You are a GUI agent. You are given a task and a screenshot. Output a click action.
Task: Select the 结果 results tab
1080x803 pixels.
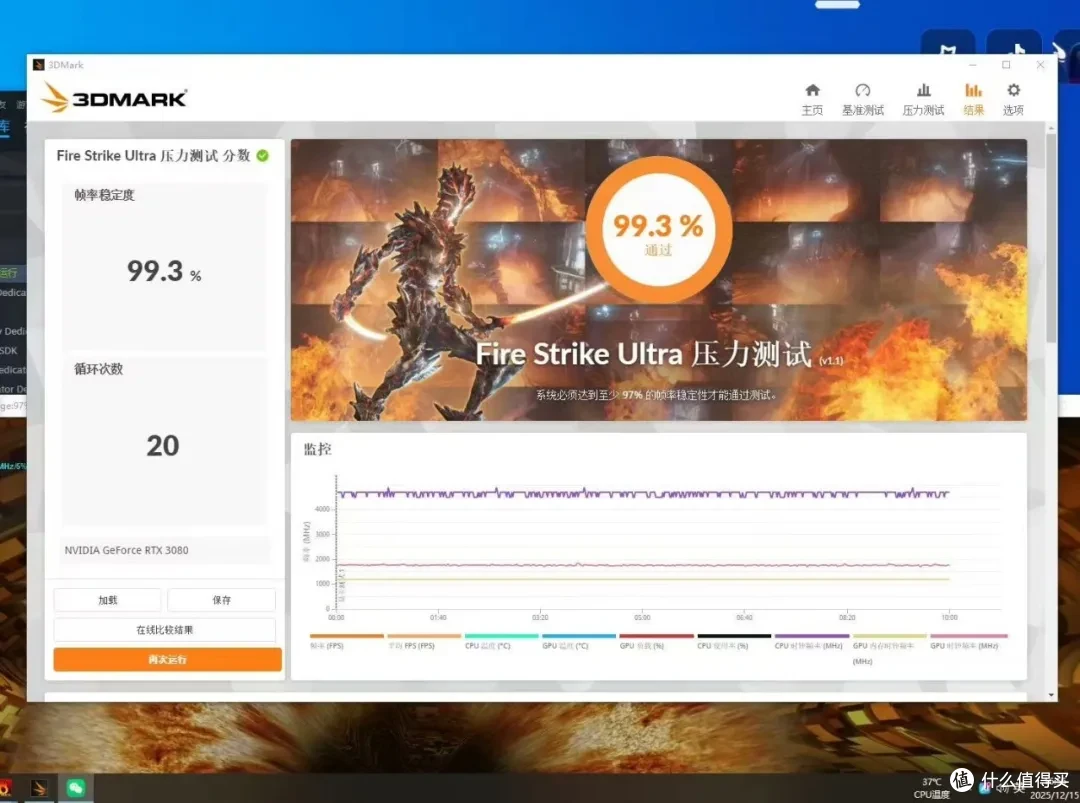[x=973, y=99]
